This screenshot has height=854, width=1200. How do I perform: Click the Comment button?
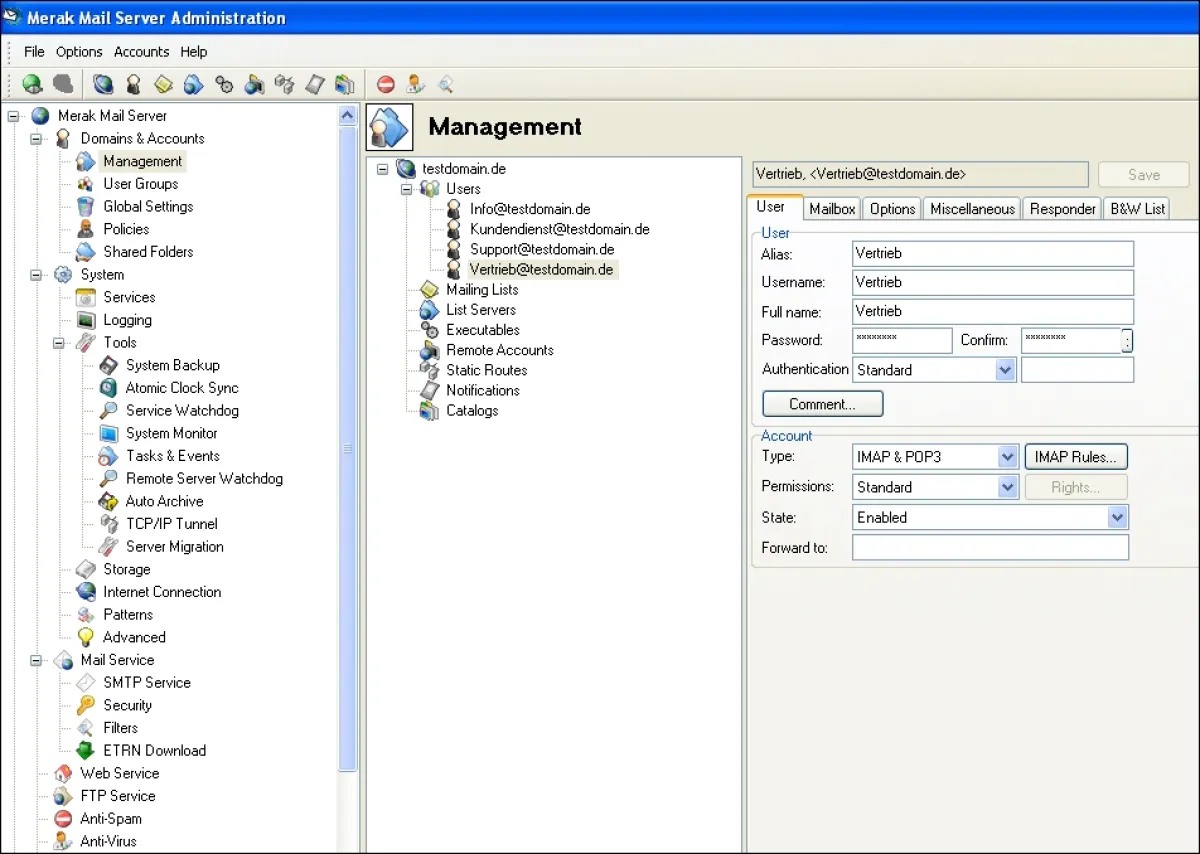[x=822, y=404]
